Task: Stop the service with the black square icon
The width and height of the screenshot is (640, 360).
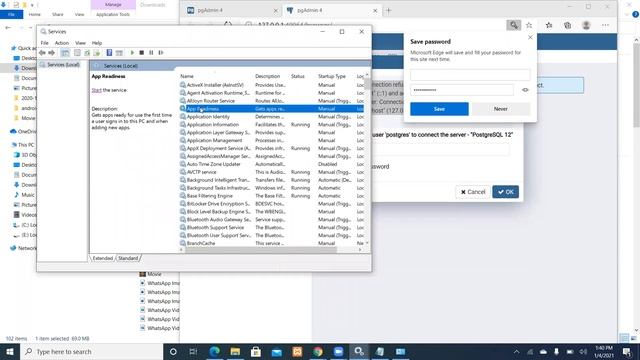Action: pos(142,53)
